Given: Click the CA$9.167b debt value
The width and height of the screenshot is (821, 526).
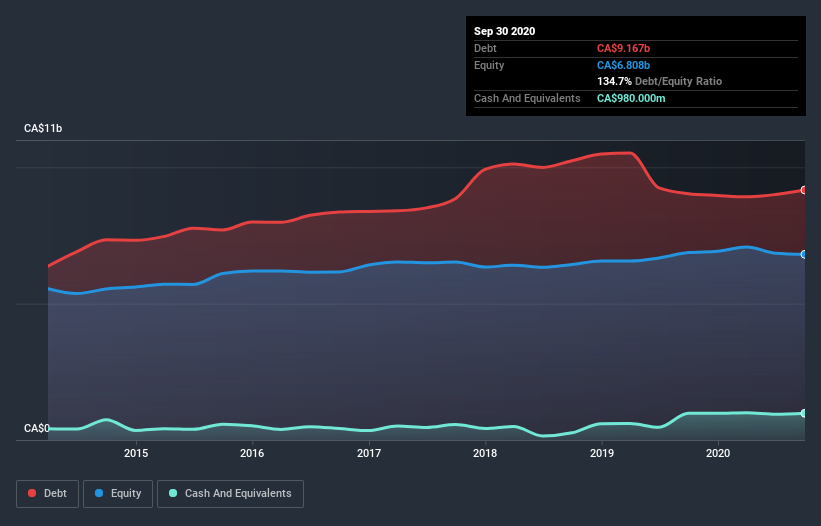Looking at the screenshot, I should (624, 48).
